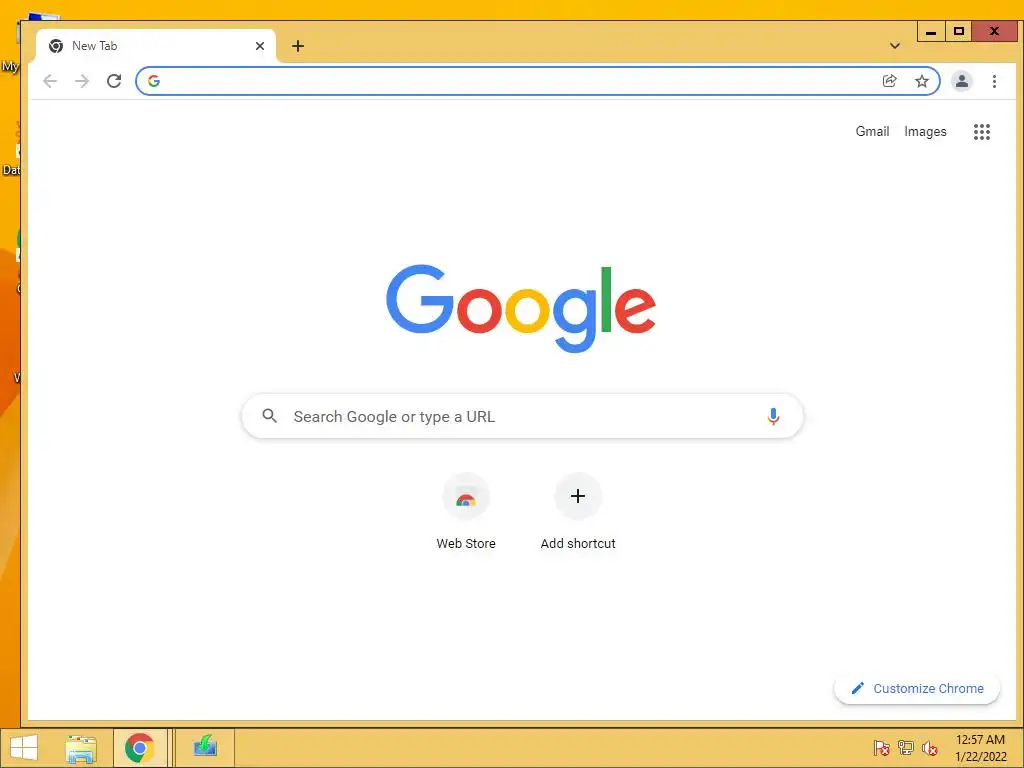Click the Google logo
The height and width of the screenshot is (768, 1024).
(x=520, y=307)
